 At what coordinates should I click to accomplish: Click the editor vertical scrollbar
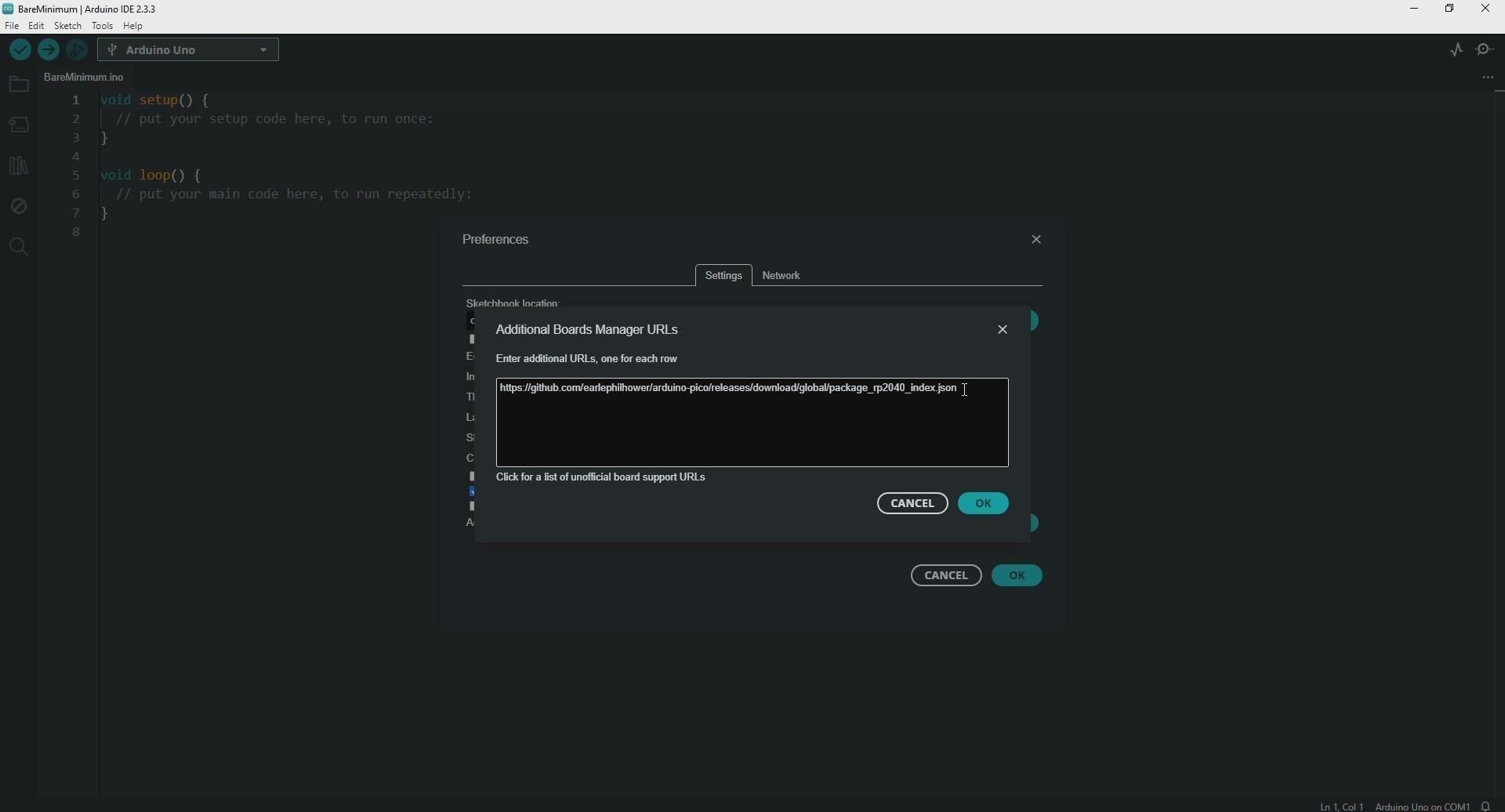click(x=1498, y=443)
